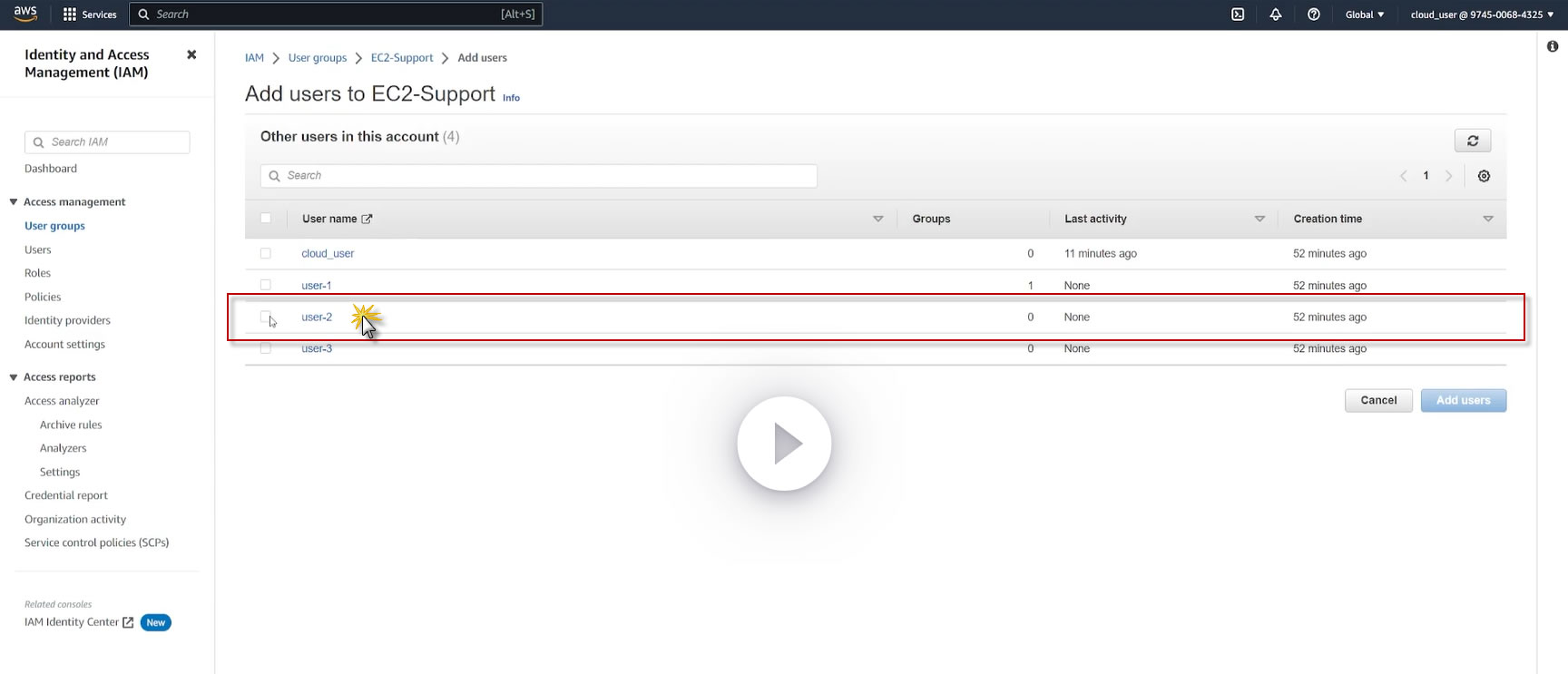Play the video overlay
The height and width of the screenshot is (674, 1568).
pos(784,444)
